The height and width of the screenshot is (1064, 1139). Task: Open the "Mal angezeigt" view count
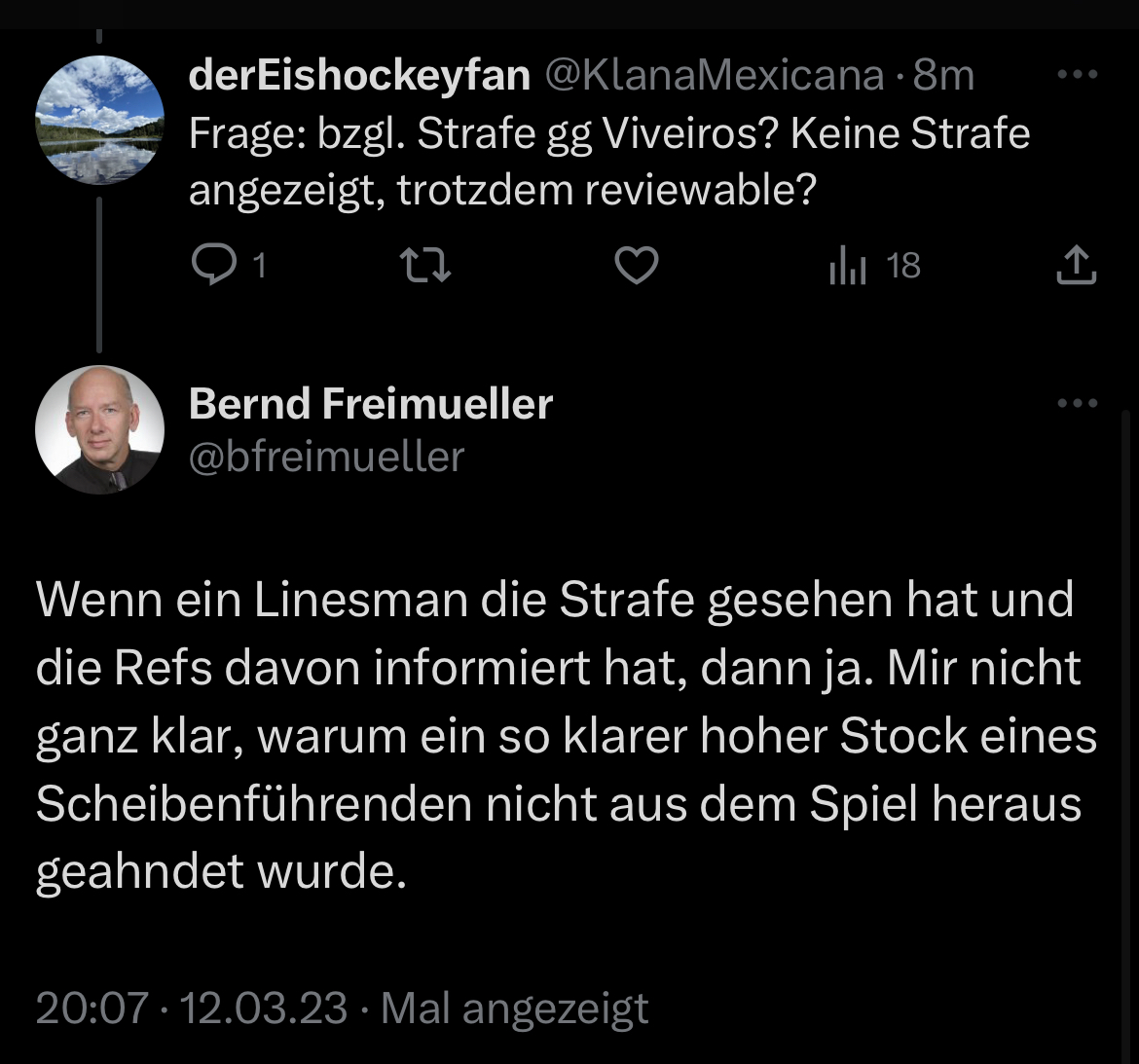pyautogui.click(x=514, y=1008)
